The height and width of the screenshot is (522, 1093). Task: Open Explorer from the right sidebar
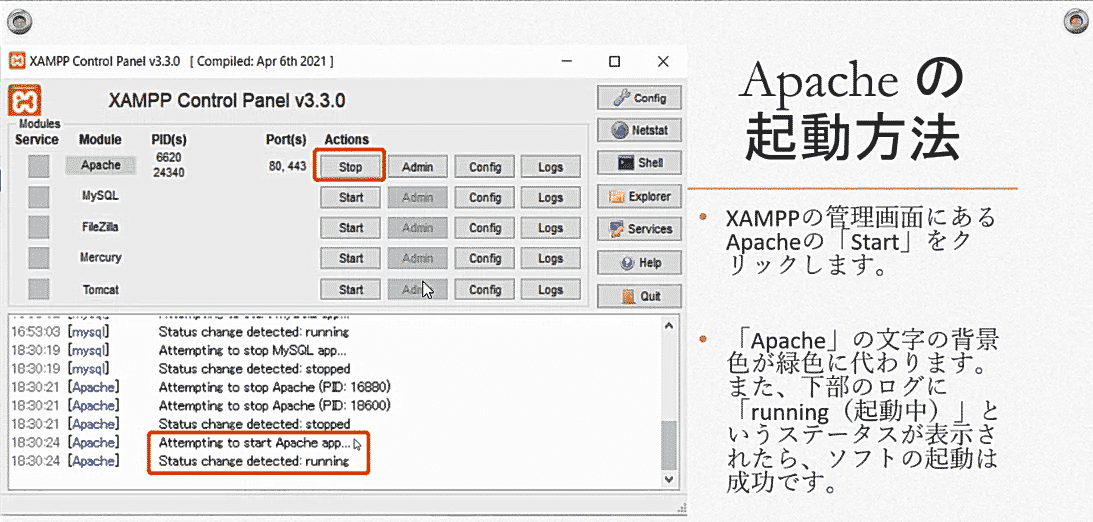[x=639, y=197]
